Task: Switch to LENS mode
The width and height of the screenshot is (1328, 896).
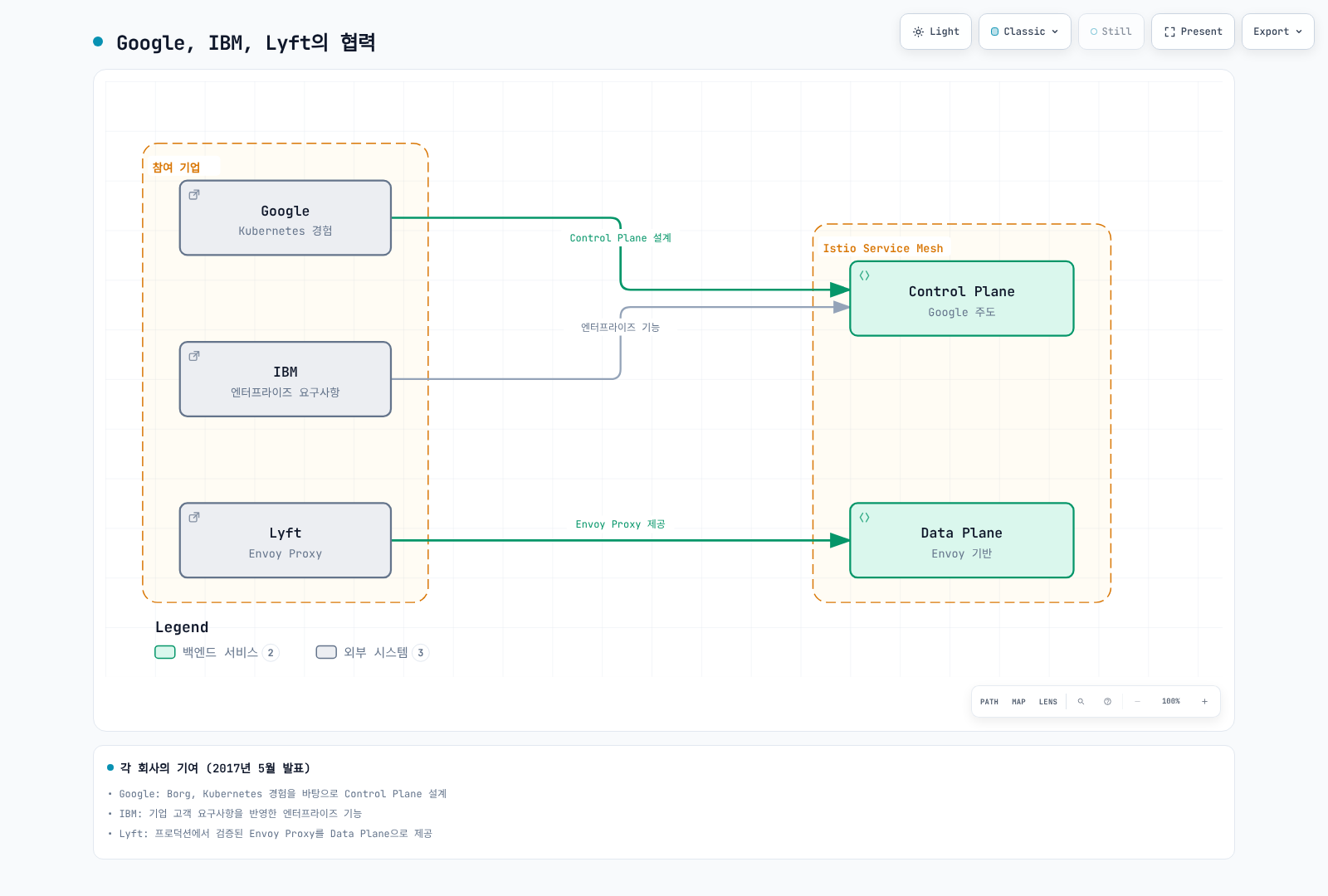Action: [1048, 702]
